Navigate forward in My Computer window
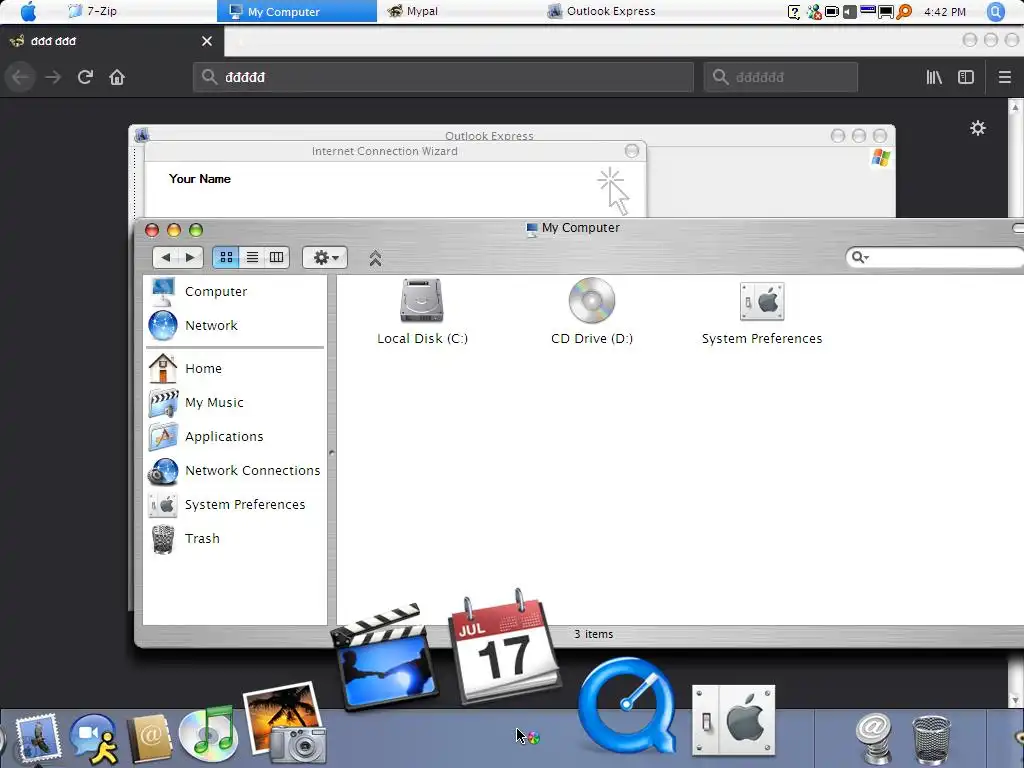 coord(190,257)
